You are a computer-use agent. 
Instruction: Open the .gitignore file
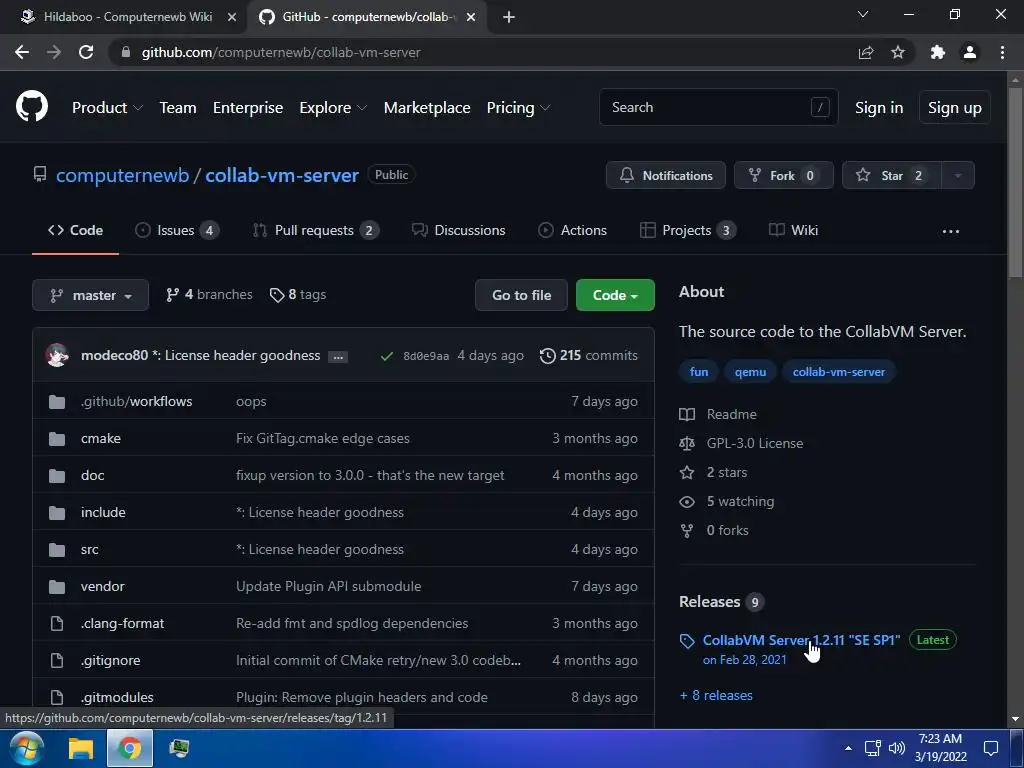click(x=110, y=660)
